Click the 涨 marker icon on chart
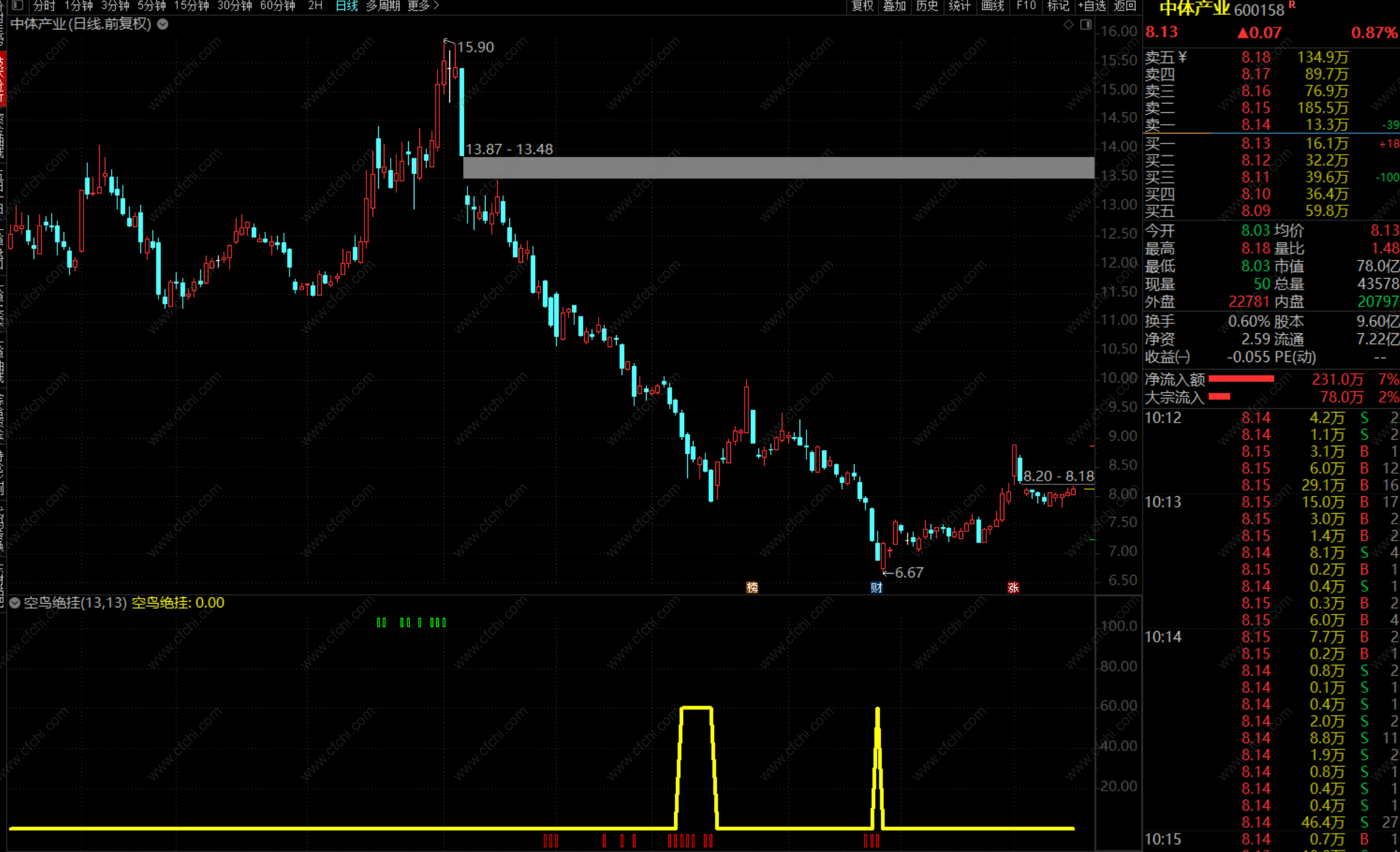1400x852 pixels. click(x=1013, y=587)
